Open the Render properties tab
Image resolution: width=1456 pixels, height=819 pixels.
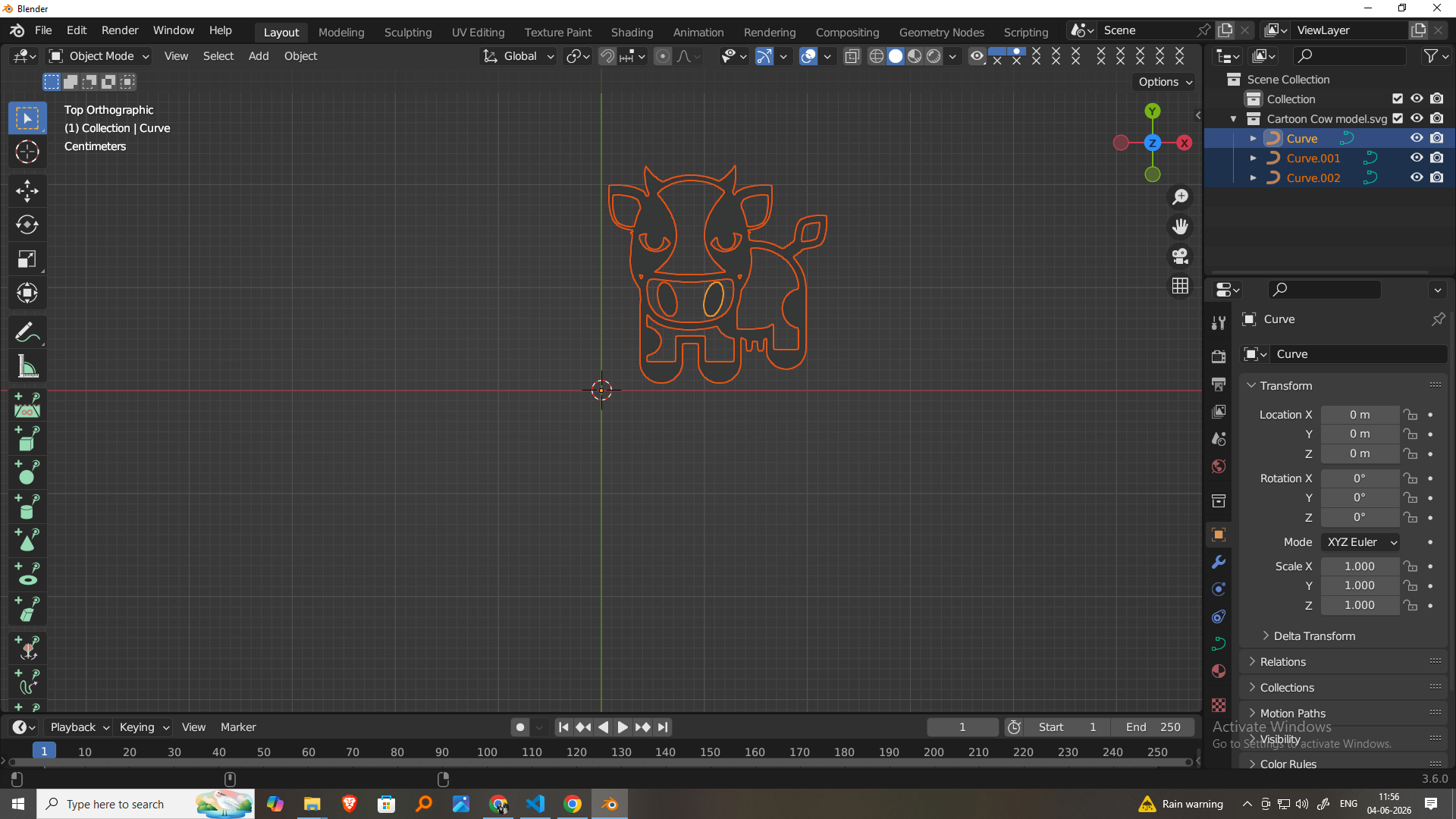pos(1219,356)
